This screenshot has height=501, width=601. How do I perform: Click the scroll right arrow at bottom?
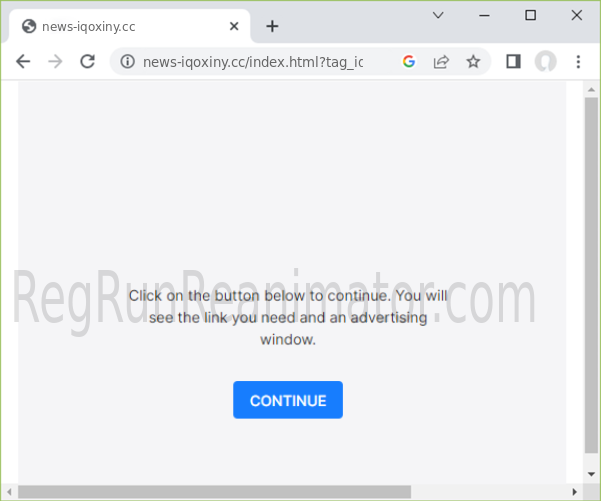(x=574, y=492)
